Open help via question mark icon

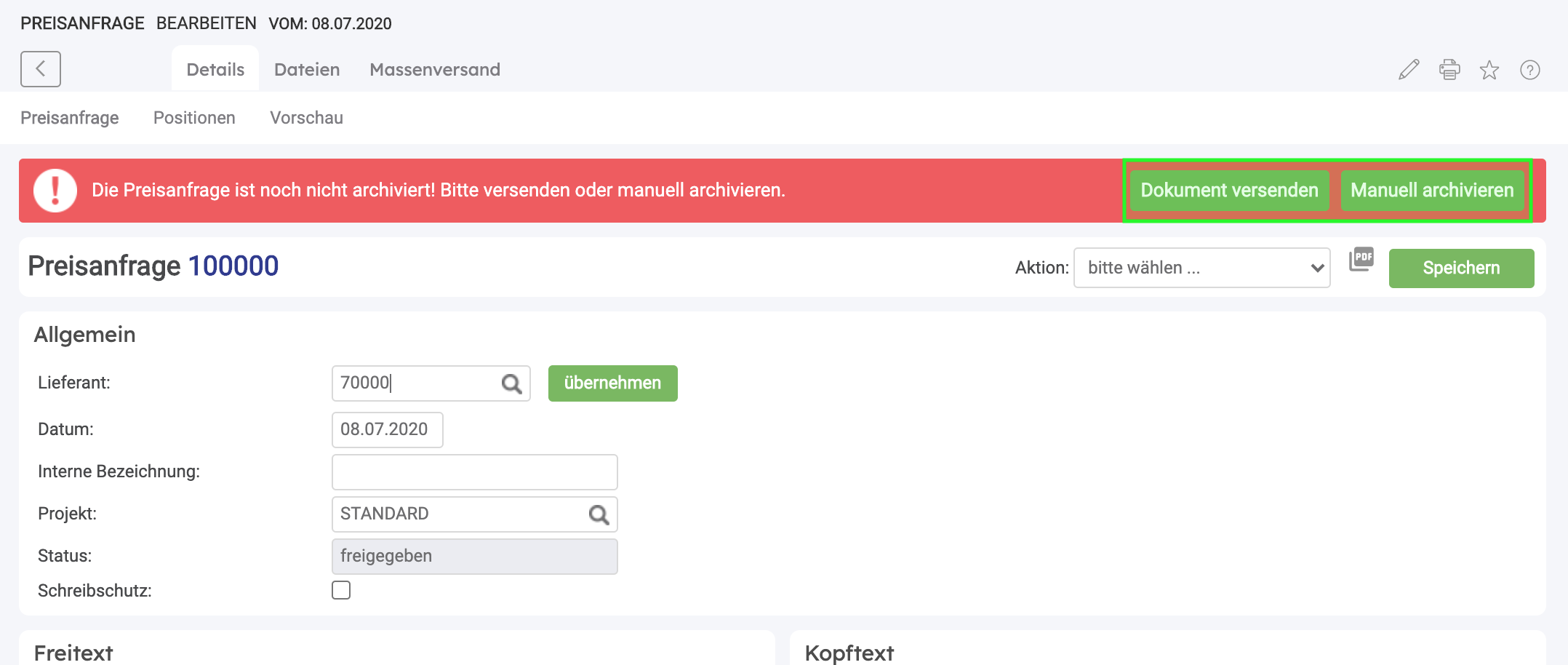coord(1529,70)
